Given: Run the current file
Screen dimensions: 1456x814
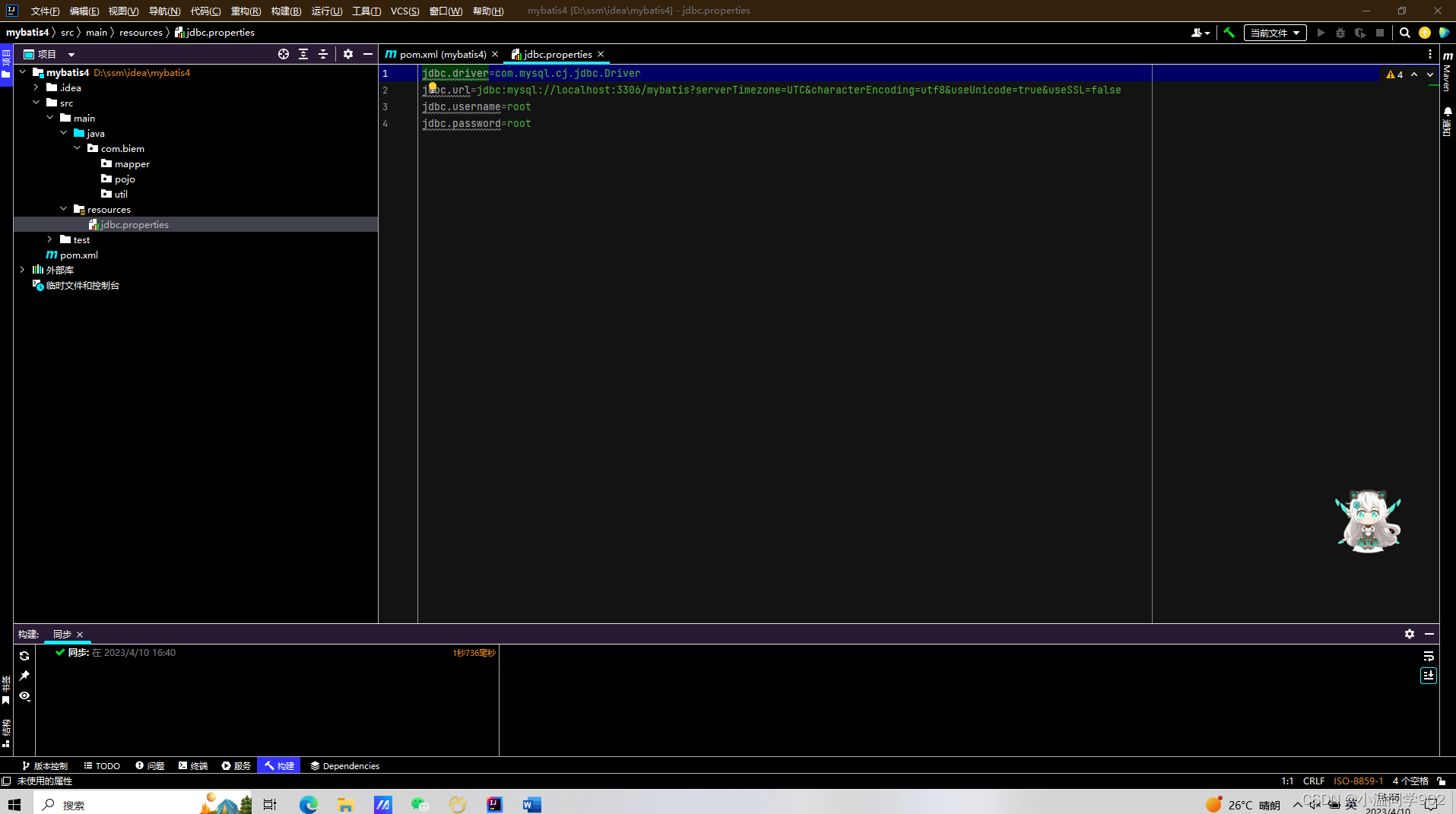Looking at the screenshot, I should pyautogui.click(x=1321, y=33).
